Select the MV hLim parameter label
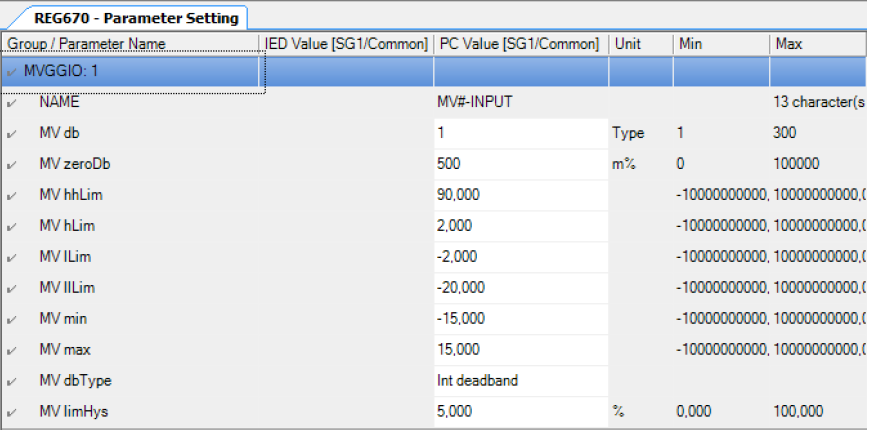 (x=67, y=226)
